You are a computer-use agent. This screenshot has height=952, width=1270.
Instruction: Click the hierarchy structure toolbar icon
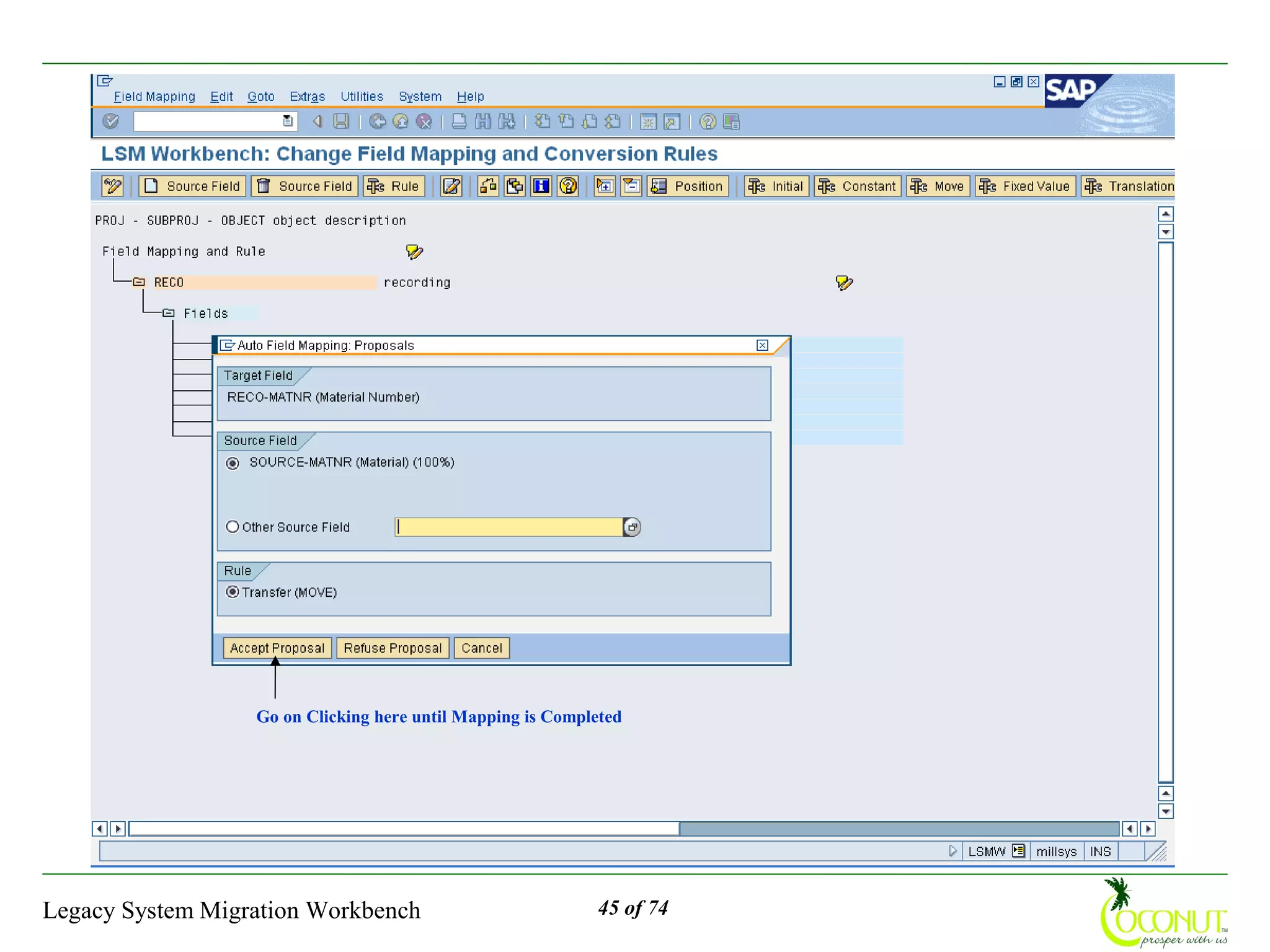pyautogui.click(x=489, y=186)
